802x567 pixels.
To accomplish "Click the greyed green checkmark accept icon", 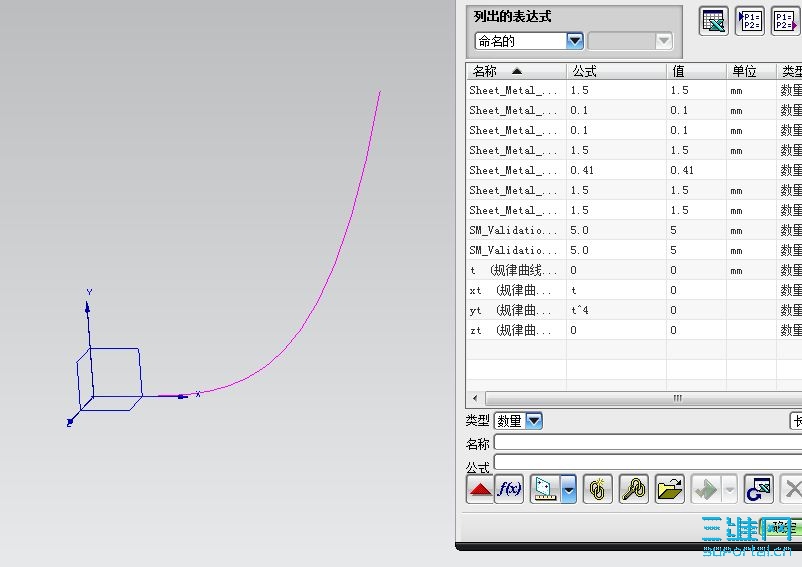I will coord(706,489).
